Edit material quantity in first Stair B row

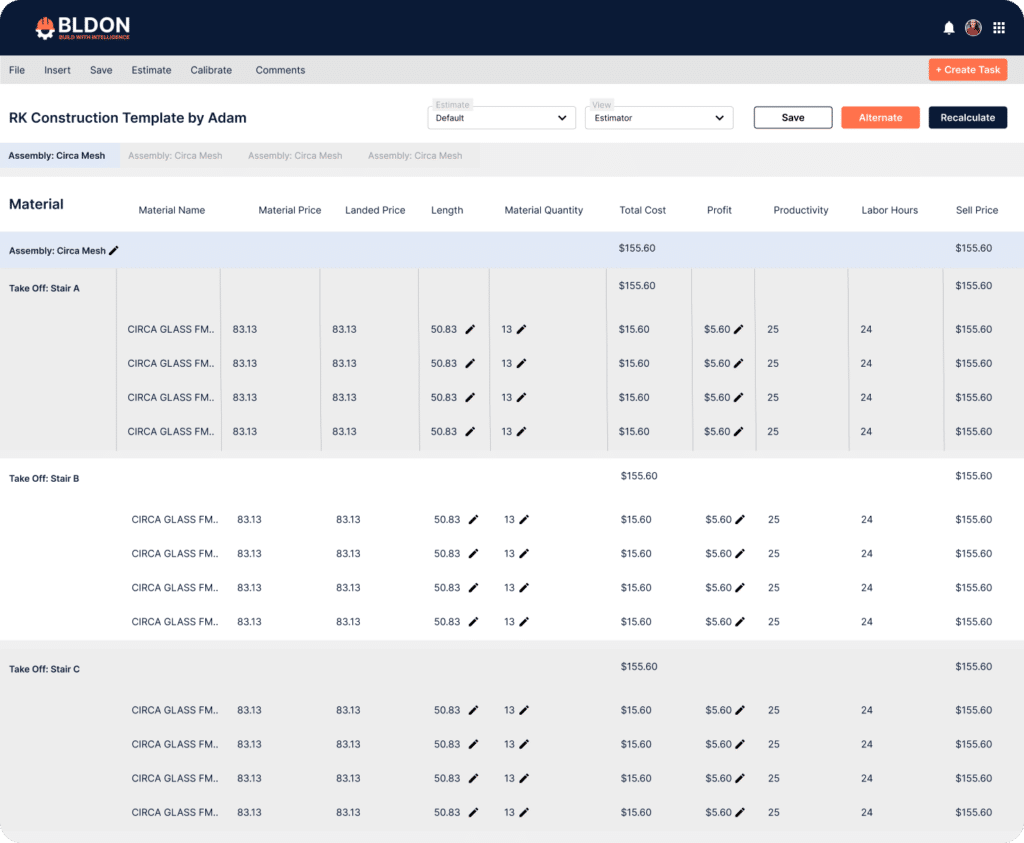pos(524,520)
